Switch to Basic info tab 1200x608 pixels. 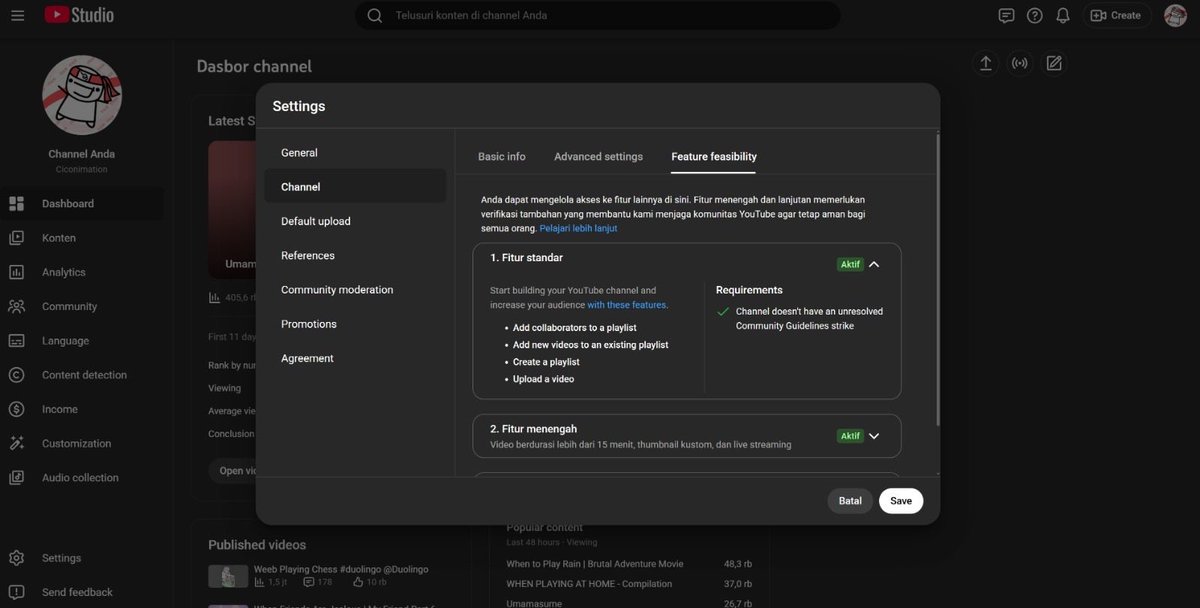click(x=502, y=157)
